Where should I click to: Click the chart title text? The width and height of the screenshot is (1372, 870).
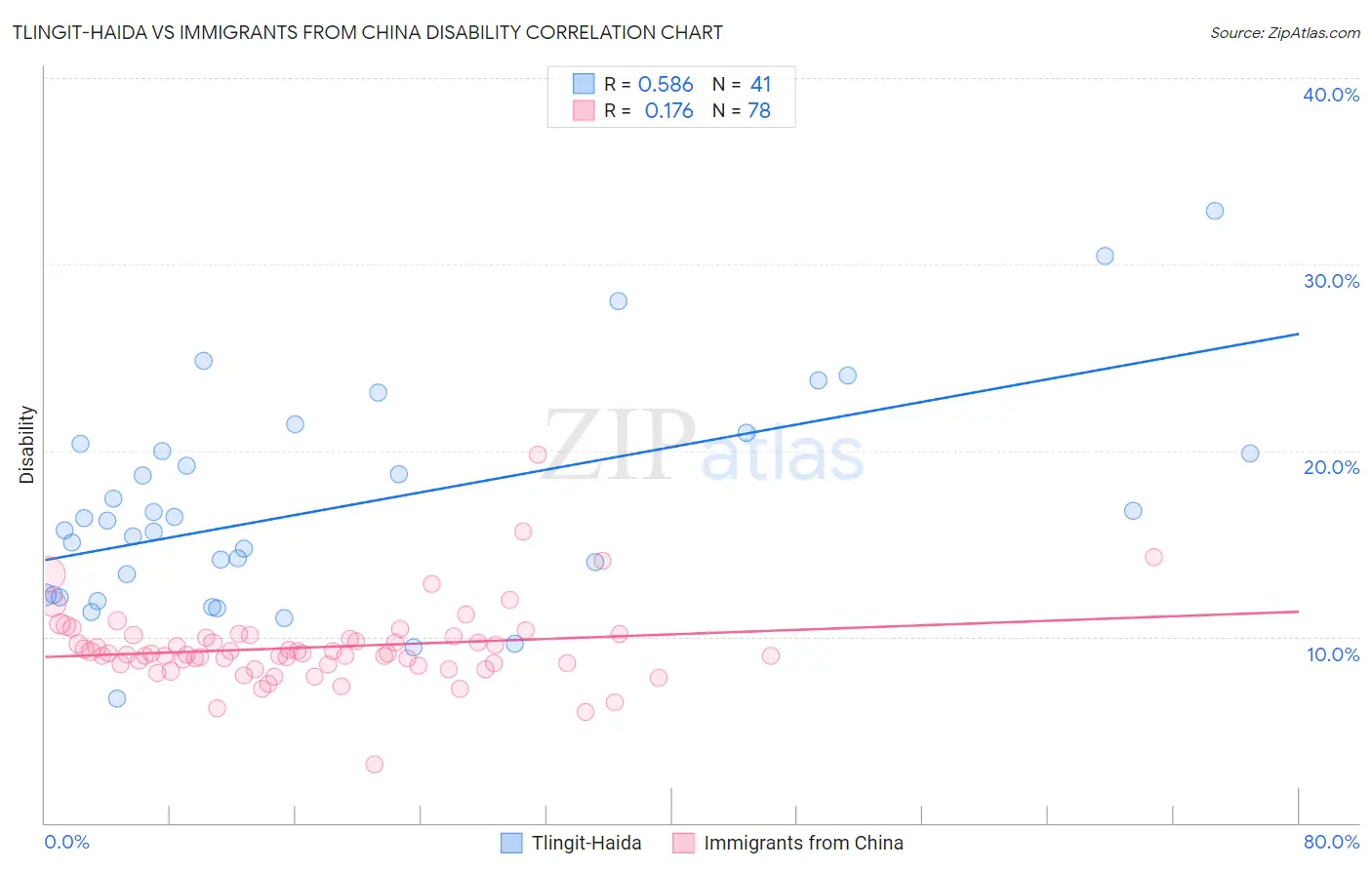click(367, 32)
